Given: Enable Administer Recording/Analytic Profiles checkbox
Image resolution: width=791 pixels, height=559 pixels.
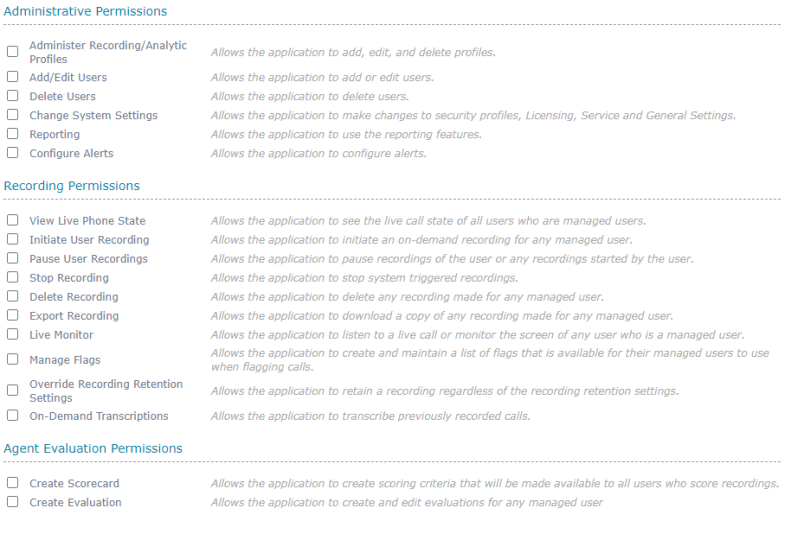Looking at the screenshot, I should [x=12, y=52].
